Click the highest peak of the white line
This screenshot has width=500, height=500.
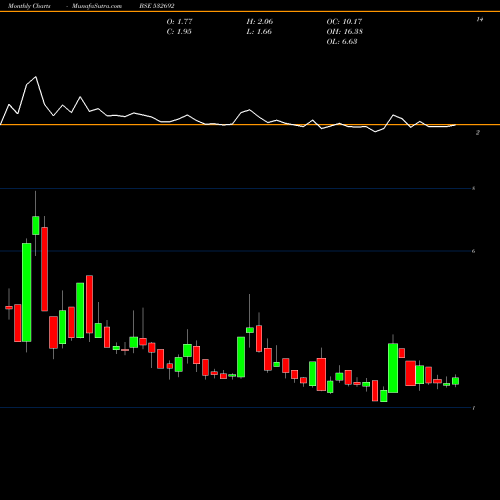click(x=36, y=77)
